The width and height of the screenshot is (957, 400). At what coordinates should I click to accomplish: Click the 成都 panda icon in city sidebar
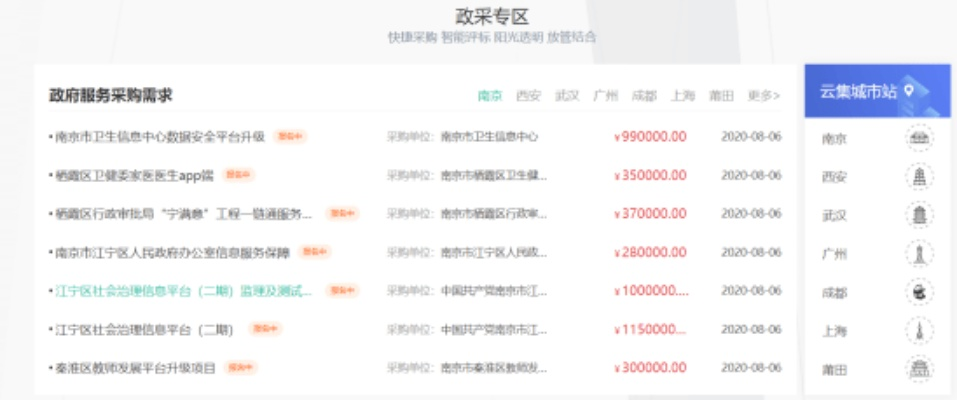point(919,293)
